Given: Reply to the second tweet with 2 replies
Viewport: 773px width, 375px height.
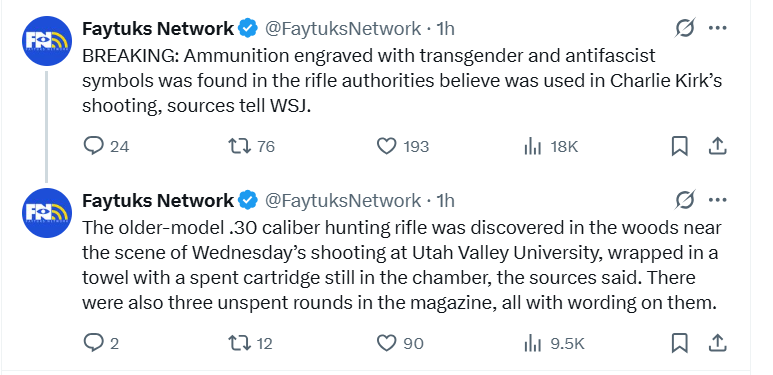Looking at the screenshot, I should pyautogui.click(x=93, y=343).
